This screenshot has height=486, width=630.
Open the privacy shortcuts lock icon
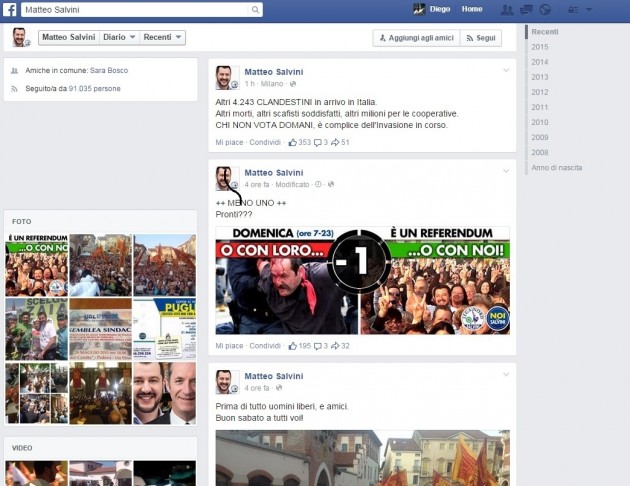(x=574, y=10)
